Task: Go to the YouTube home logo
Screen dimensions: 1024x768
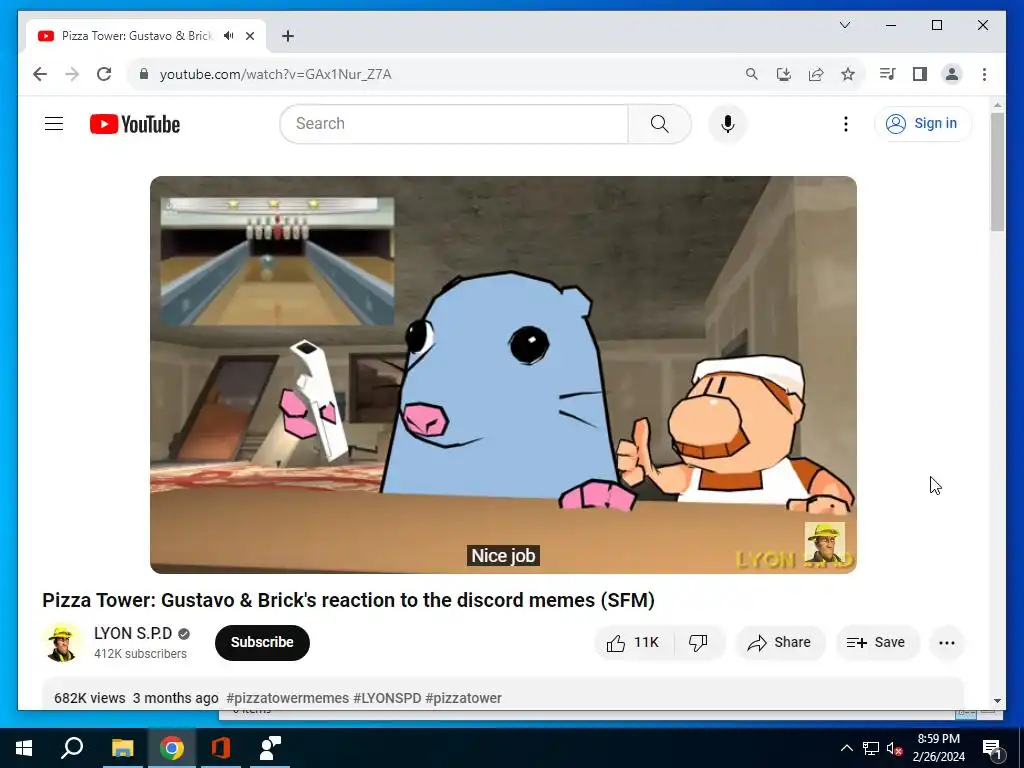Action: click(135, 124)
